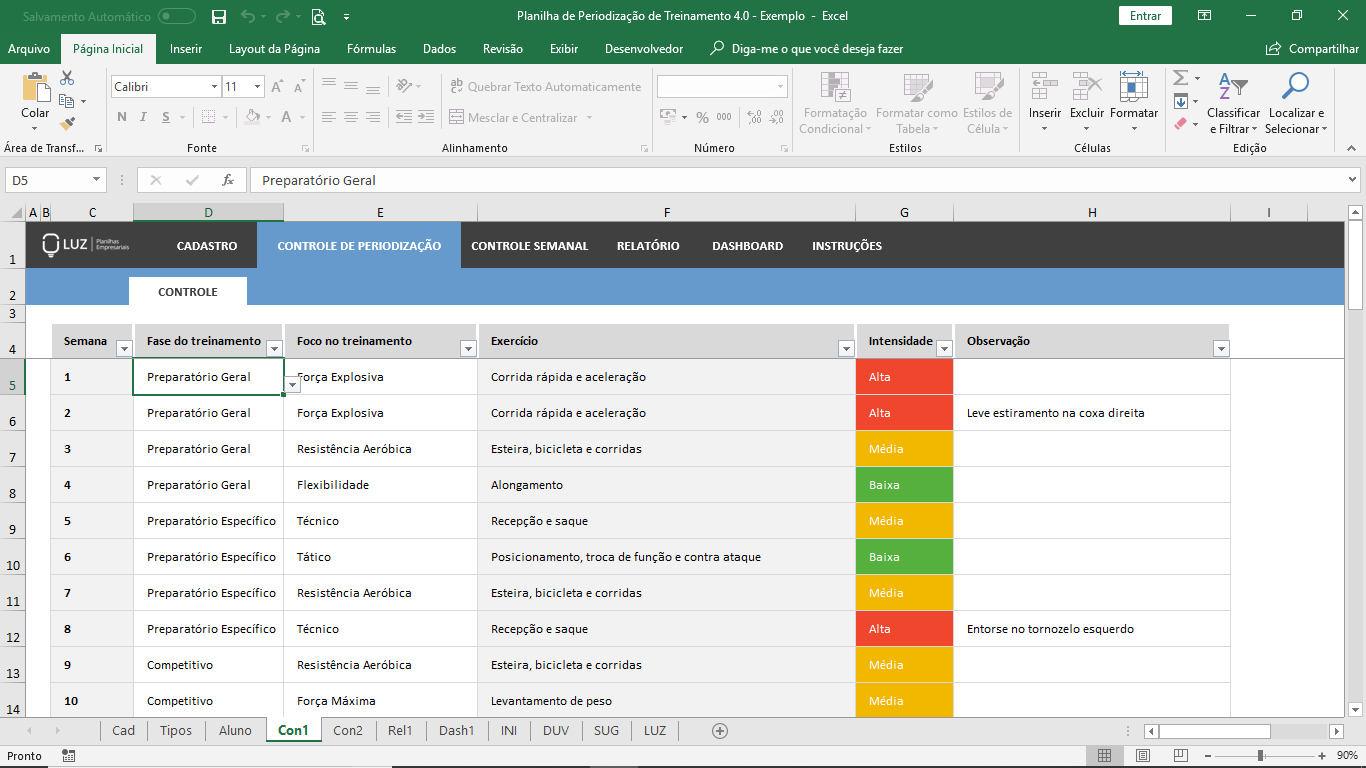Click the new sheet plus icon

[x=719, y=731]
